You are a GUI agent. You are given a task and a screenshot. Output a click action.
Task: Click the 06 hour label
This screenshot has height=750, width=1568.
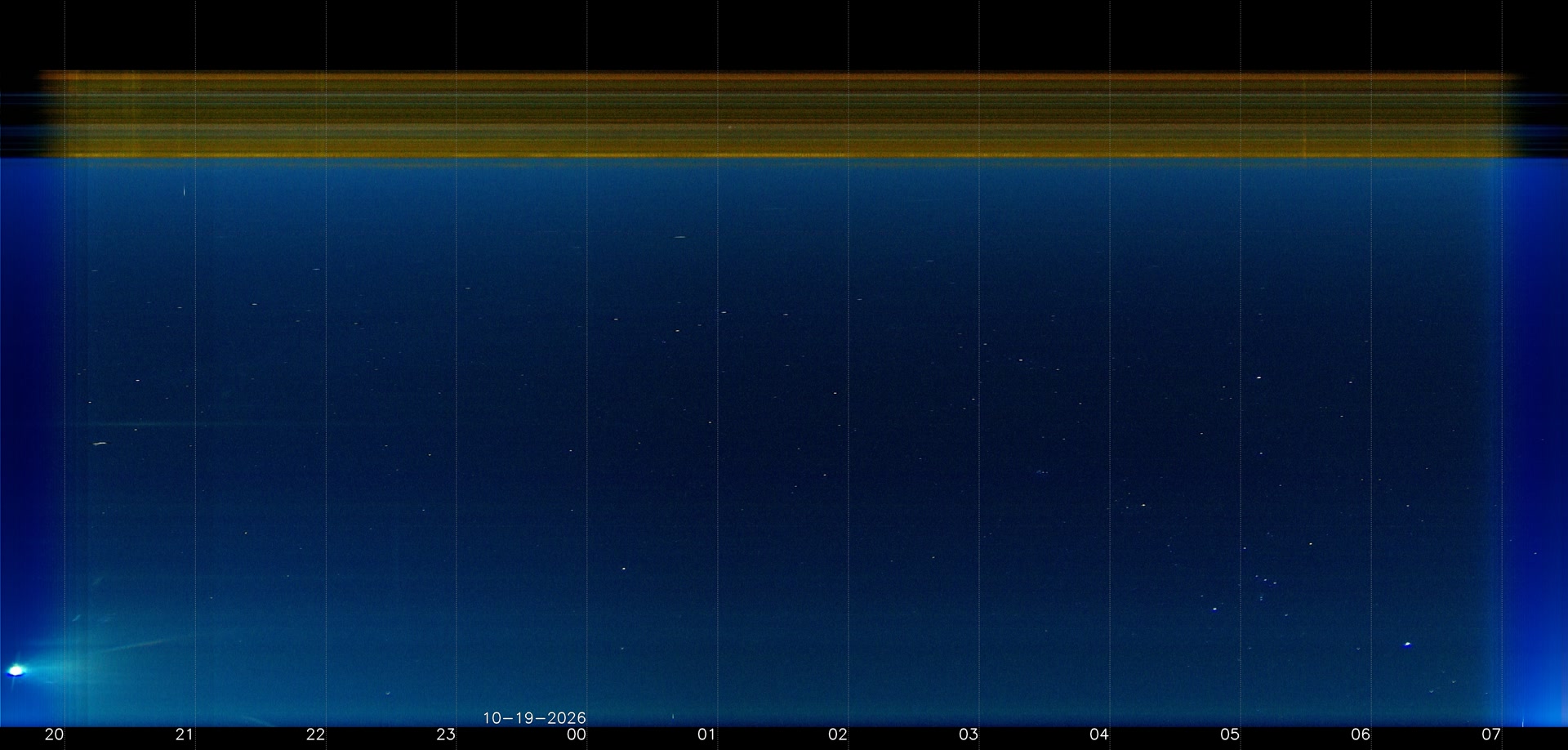tap(1361, 734)
